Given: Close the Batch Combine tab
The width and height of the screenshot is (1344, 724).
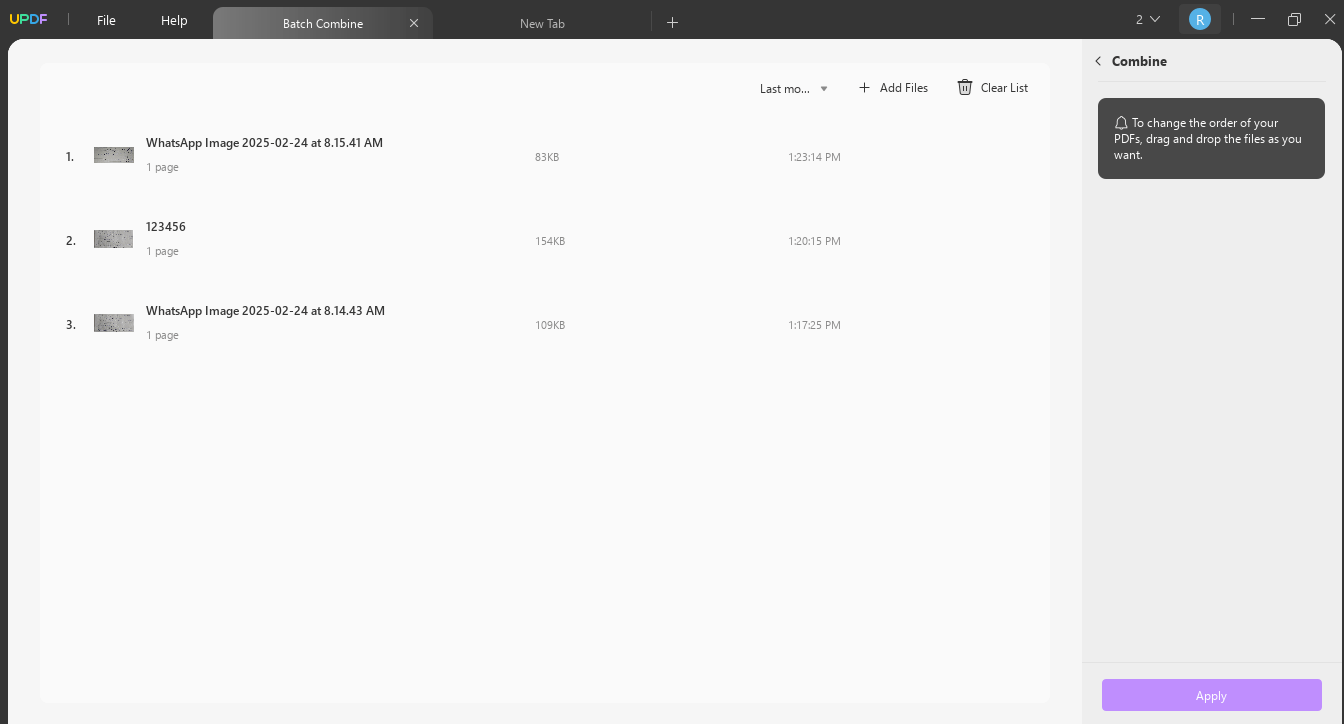Looking at the screenshot, I should 414,22.
